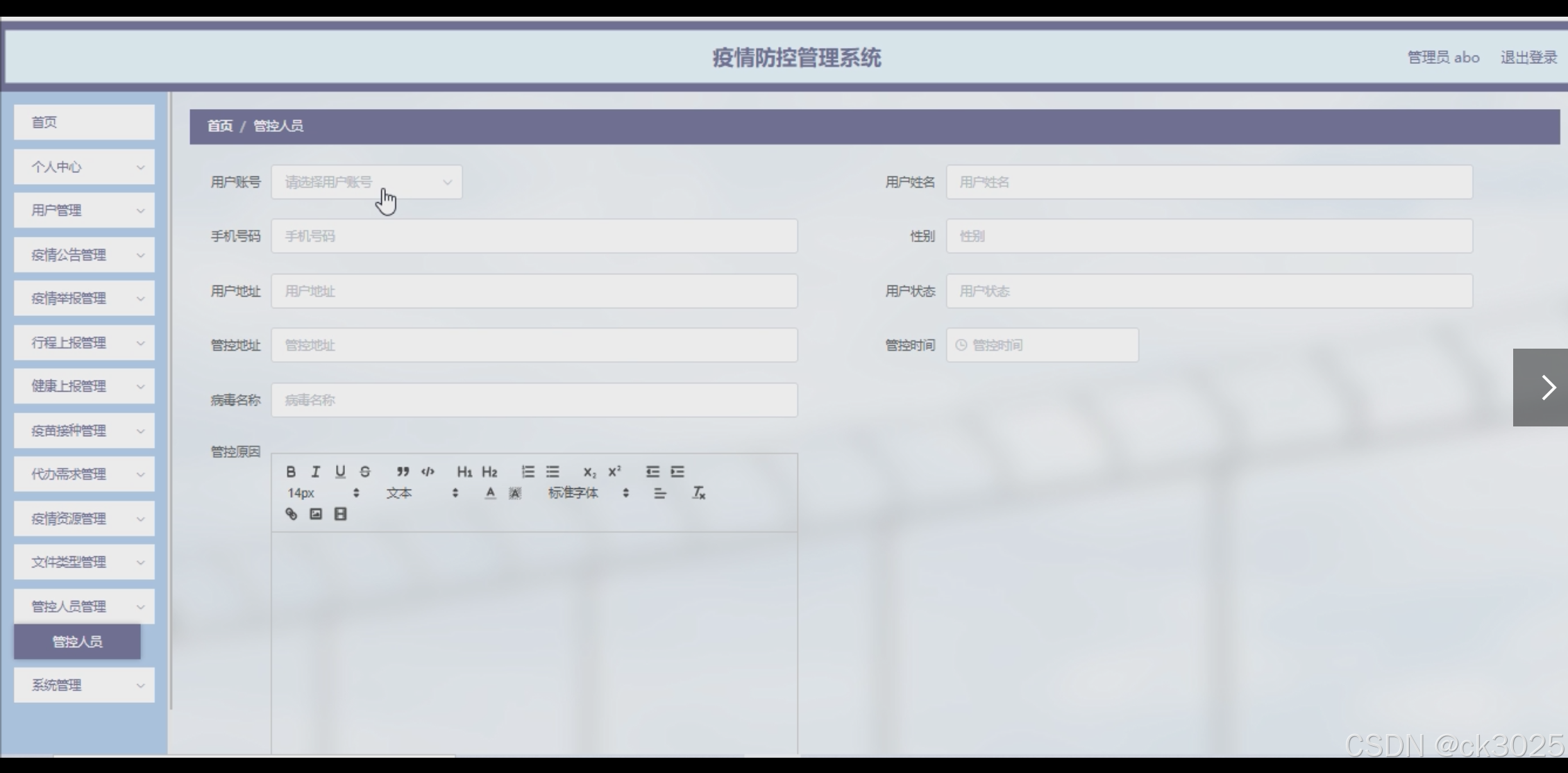Image resolution: width=1568 pixels, height=773 pixels.
Task: Apply Heading 1 style
Action: coord(464,472)
